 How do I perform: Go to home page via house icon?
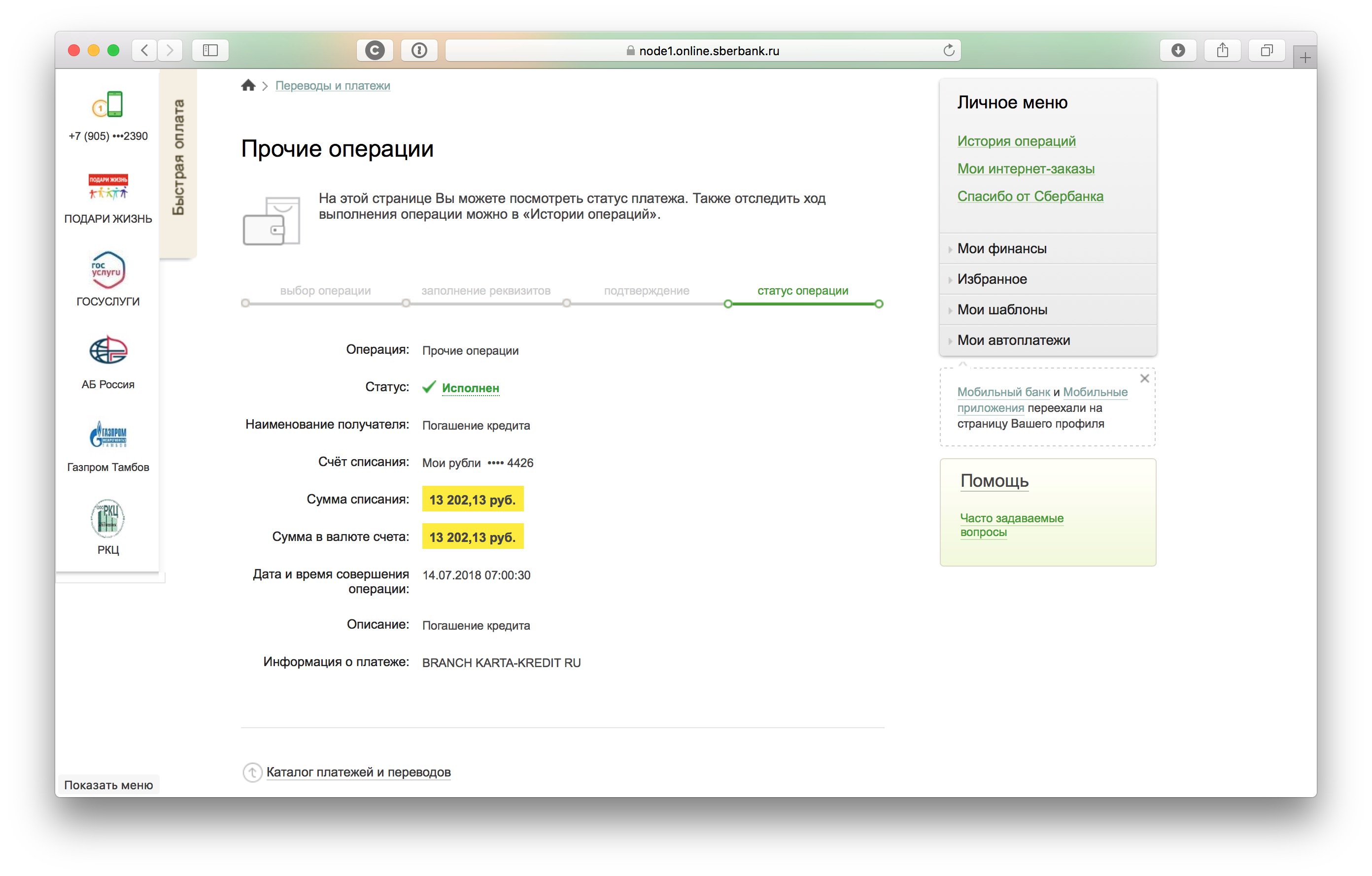(248, 85)
